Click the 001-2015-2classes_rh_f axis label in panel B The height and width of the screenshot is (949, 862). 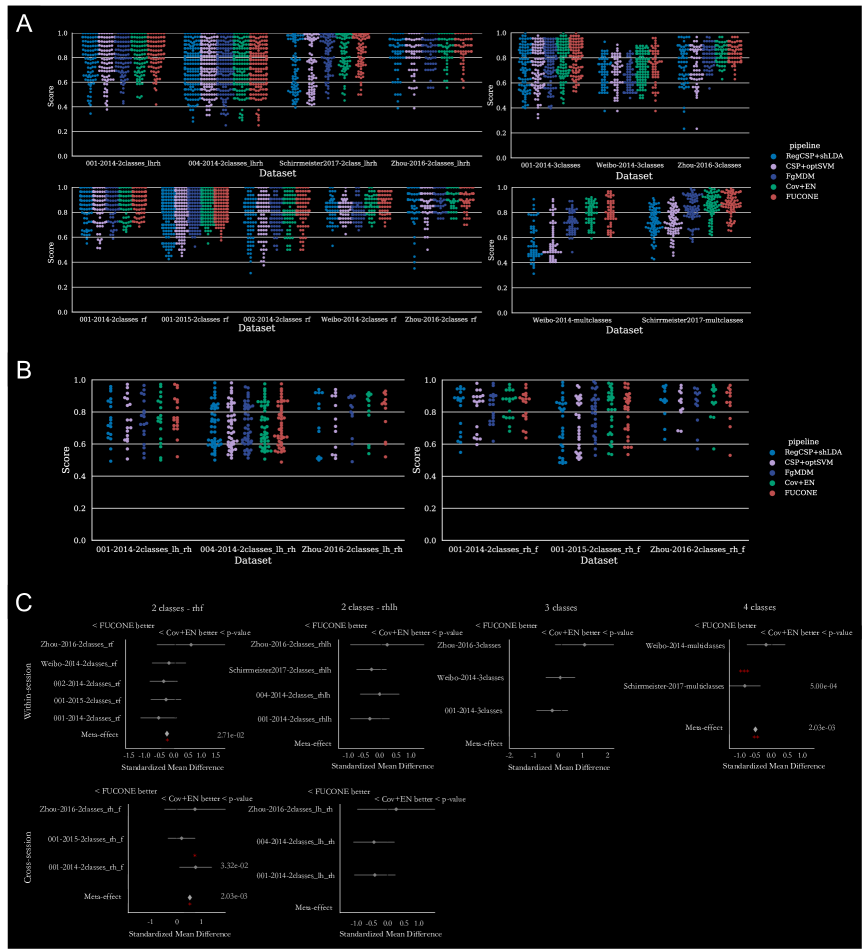[595, 550]
